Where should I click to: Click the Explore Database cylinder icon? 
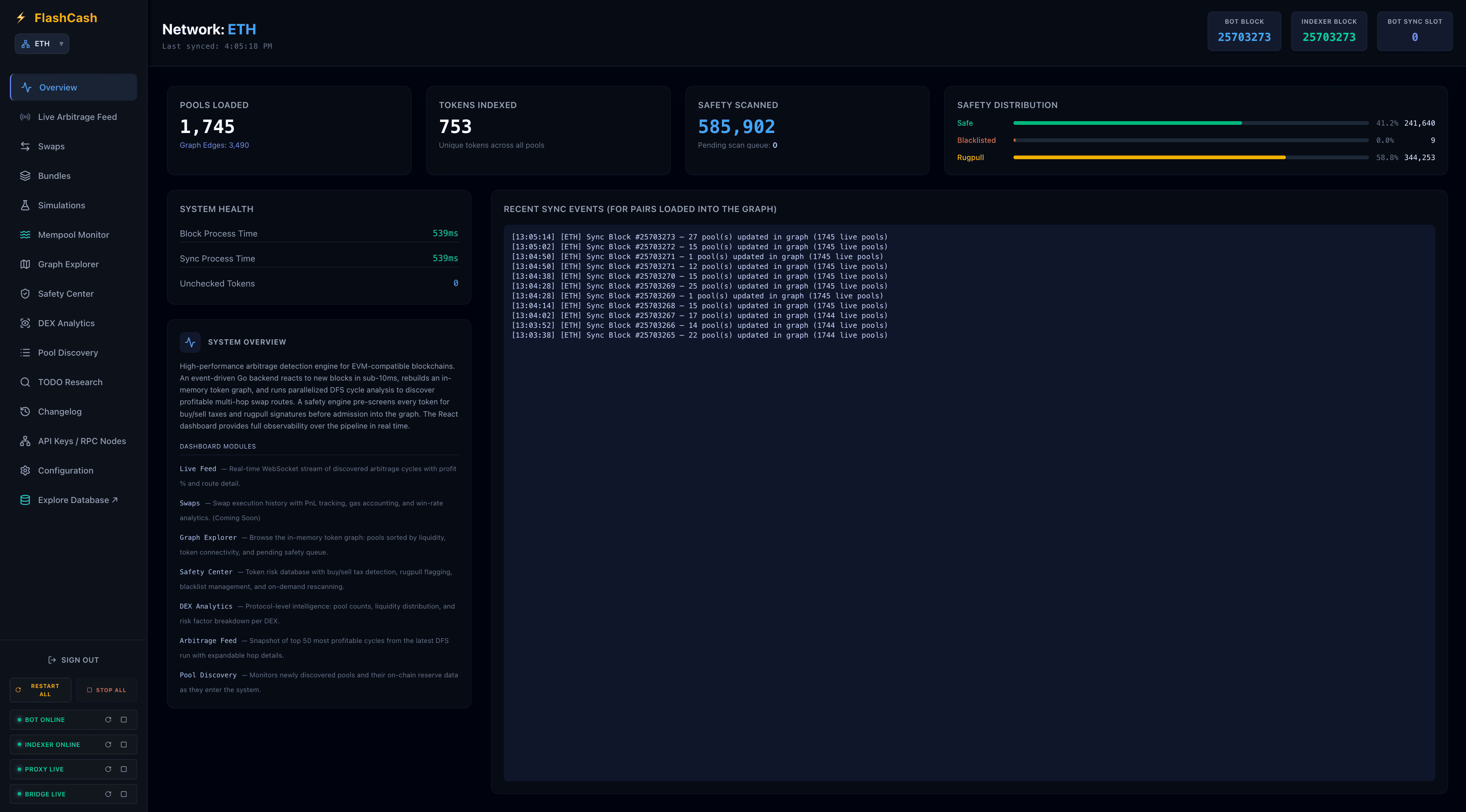(x=25, y=501)
